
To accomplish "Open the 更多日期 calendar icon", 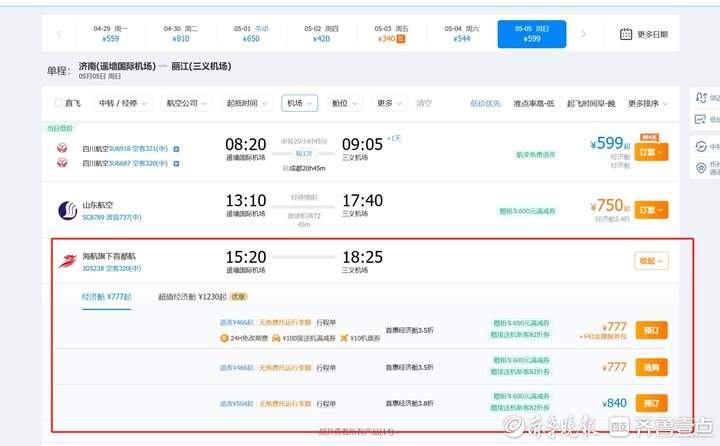I will [626, 34].
